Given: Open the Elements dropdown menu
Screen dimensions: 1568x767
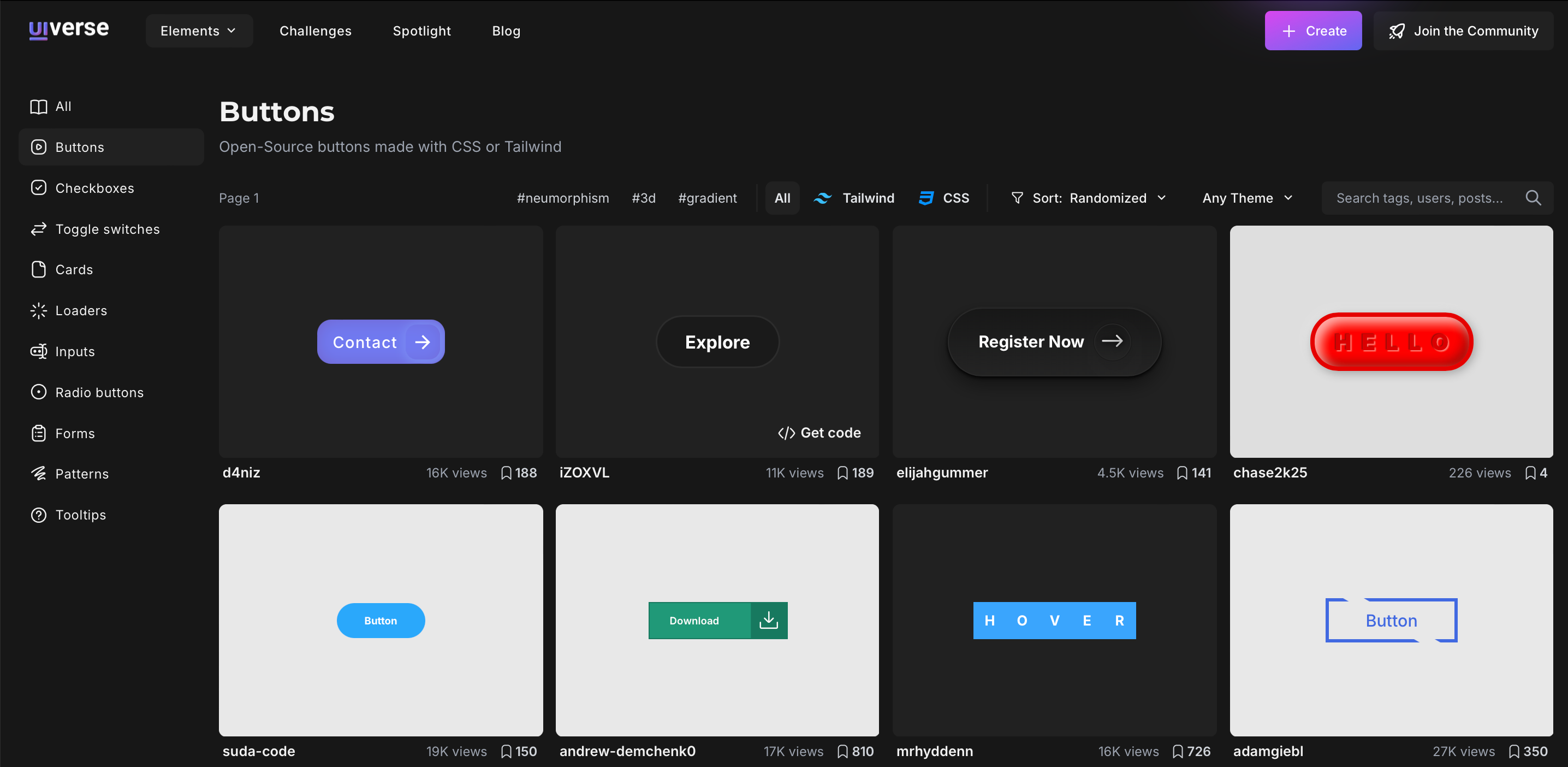Looking at the screenshot, I should click(x=199, y=31).
